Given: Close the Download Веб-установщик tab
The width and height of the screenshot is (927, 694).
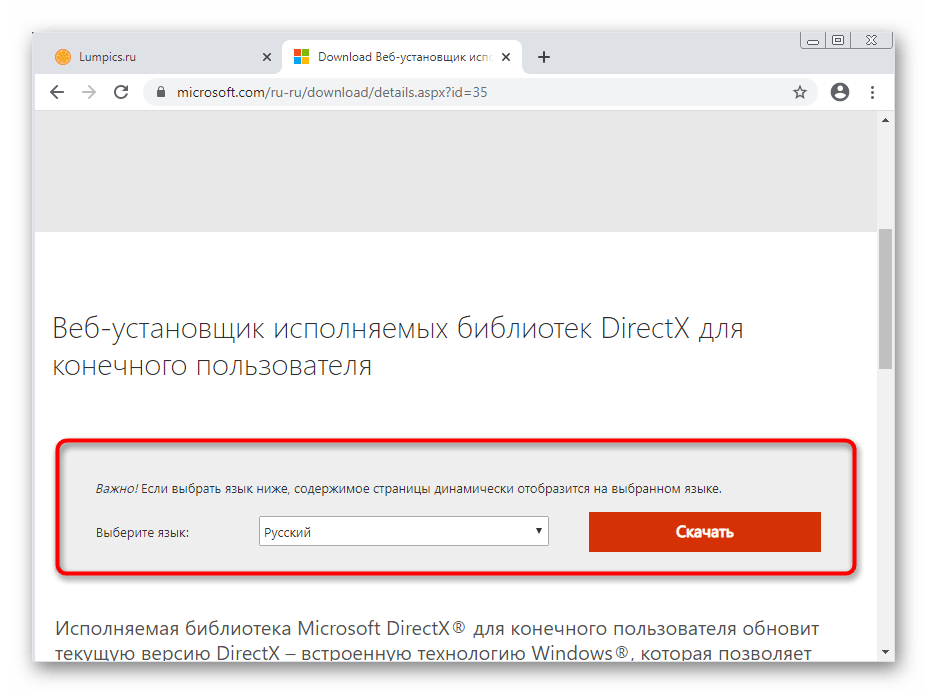Looking at the screenshot, I should 506,57.
